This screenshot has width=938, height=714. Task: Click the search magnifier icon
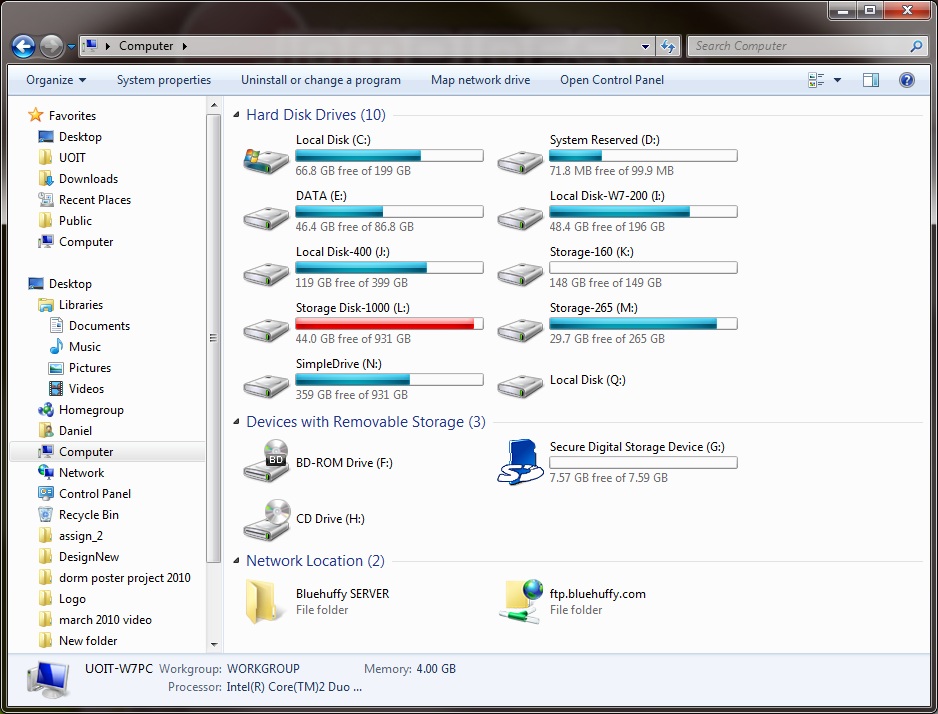pyautogui.click(x=916, y=46)
